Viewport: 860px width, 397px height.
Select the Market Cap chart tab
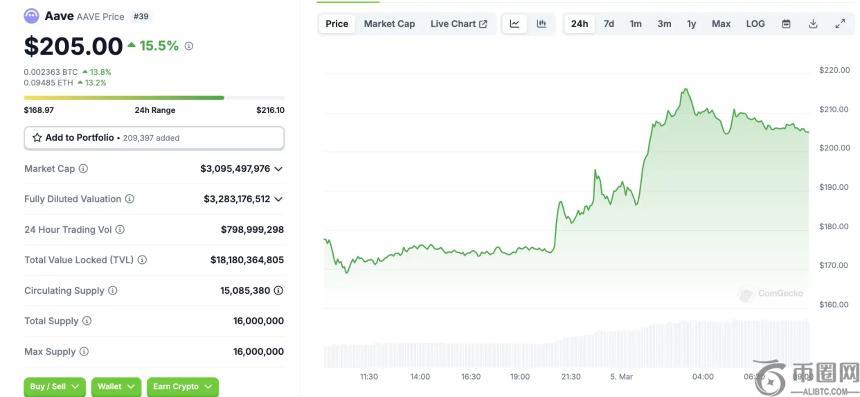(389, 24)
